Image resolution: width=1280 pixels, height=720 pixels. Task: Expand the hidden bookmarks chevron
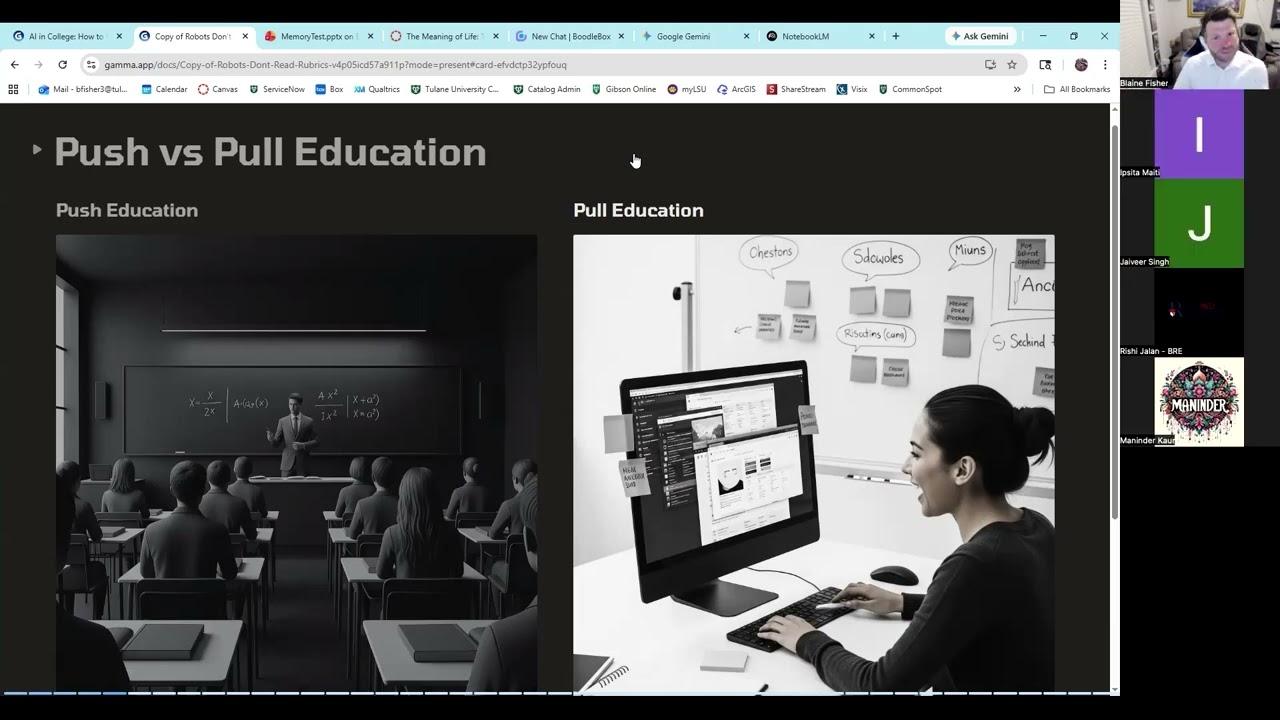coord(1017,89)
